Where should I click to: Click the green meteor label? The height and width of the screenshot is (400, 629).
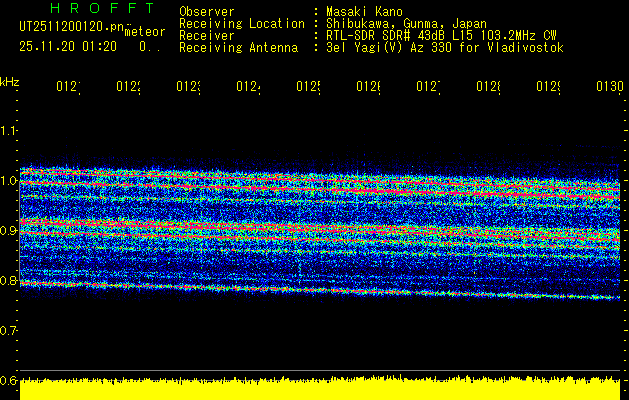coord(144,32)
